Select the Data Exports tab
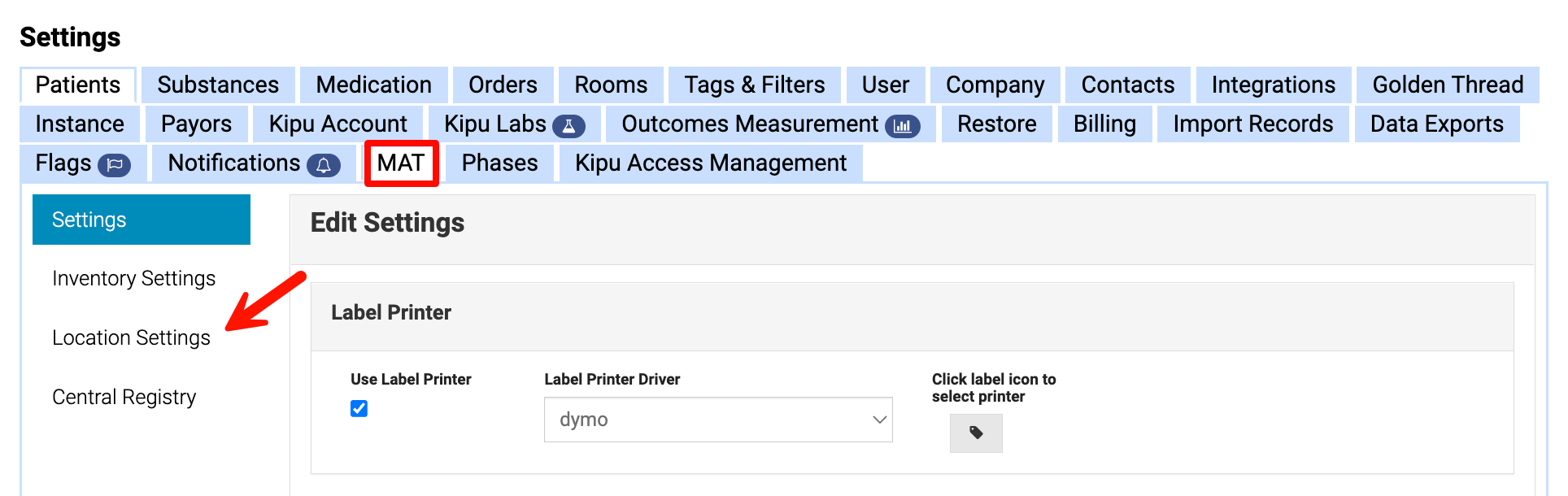This screenshot has height=496, width=1568. click(1436, 124)
